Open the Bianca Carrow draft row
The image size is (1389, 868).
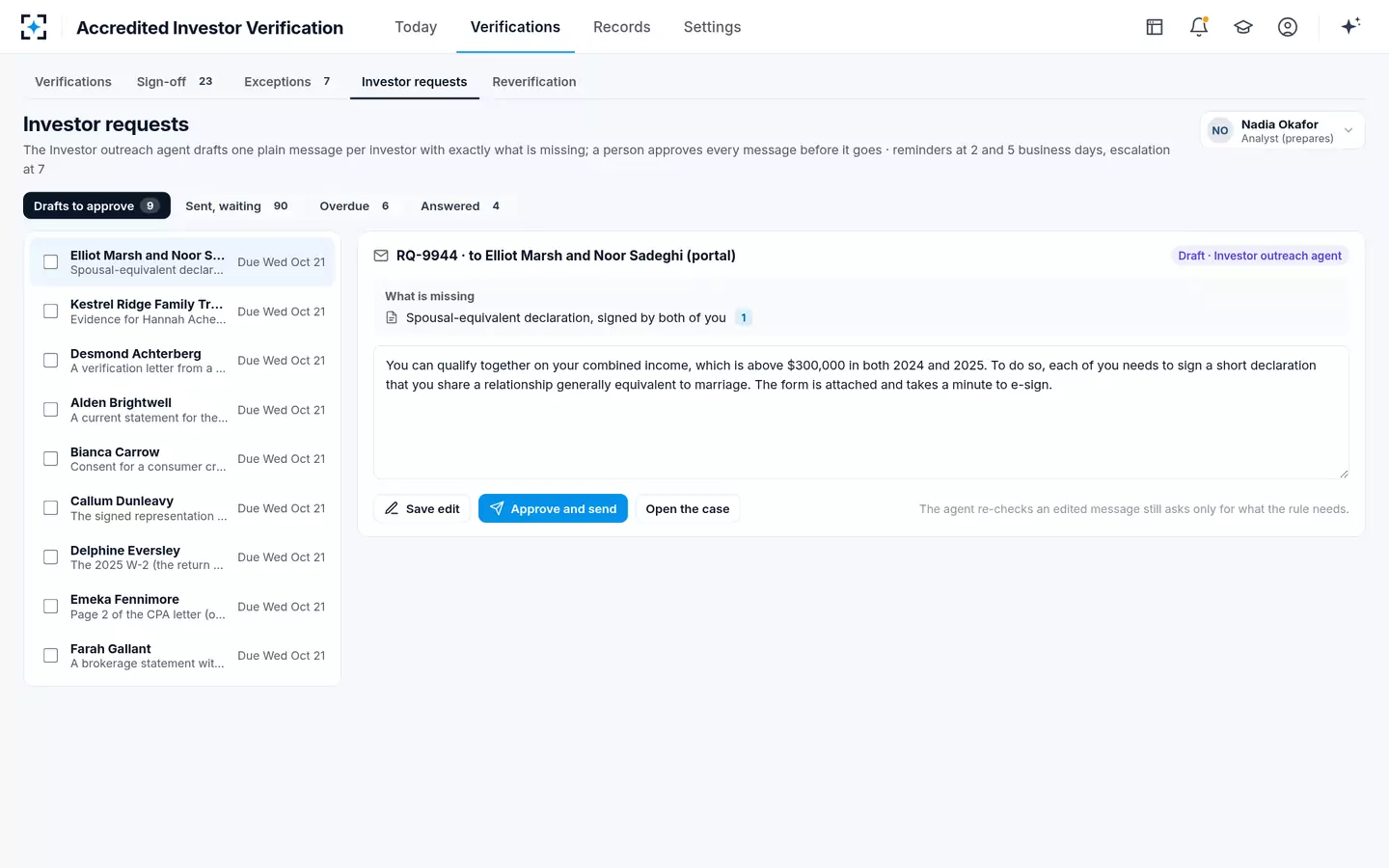[x=182, y=459]
